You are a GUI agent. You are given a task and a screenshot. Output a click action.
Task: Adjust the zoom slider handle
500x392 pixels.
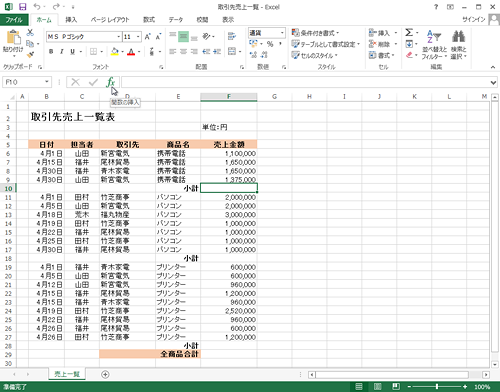pyautogui.click(x=437, y=387)
